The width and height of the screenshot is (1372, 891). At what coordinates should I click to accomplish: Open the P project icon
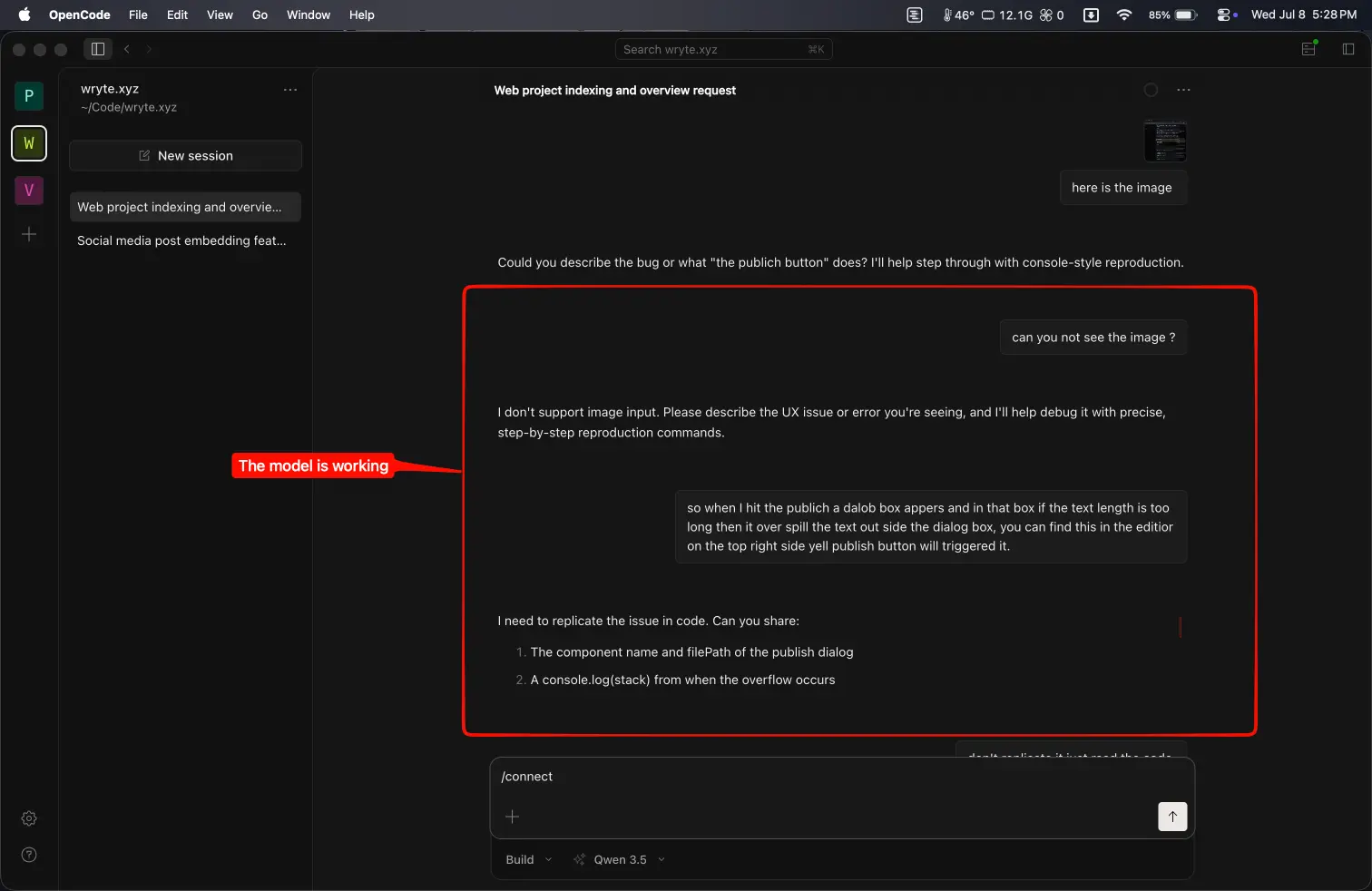click(29, 95)
